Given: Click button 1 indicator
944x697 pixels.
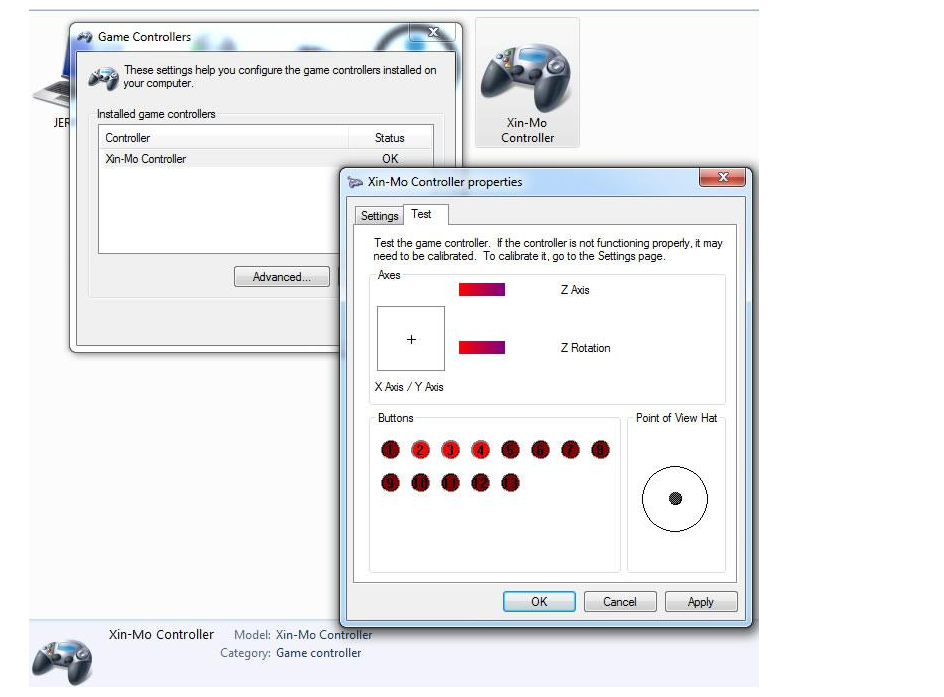Looking at the screenshot, I should pyautogui.click(x=390, y=450).
